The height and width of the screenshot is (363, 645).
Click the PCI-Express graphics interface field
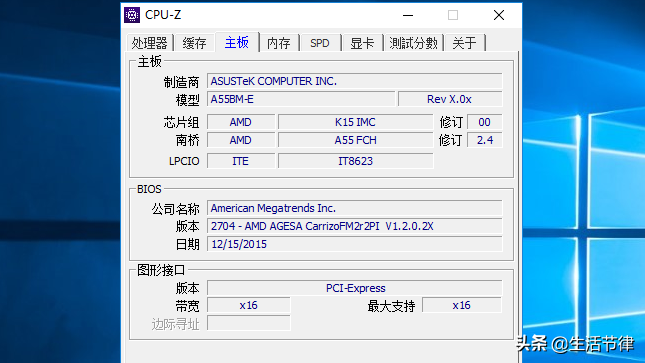(x=355, y=288)
